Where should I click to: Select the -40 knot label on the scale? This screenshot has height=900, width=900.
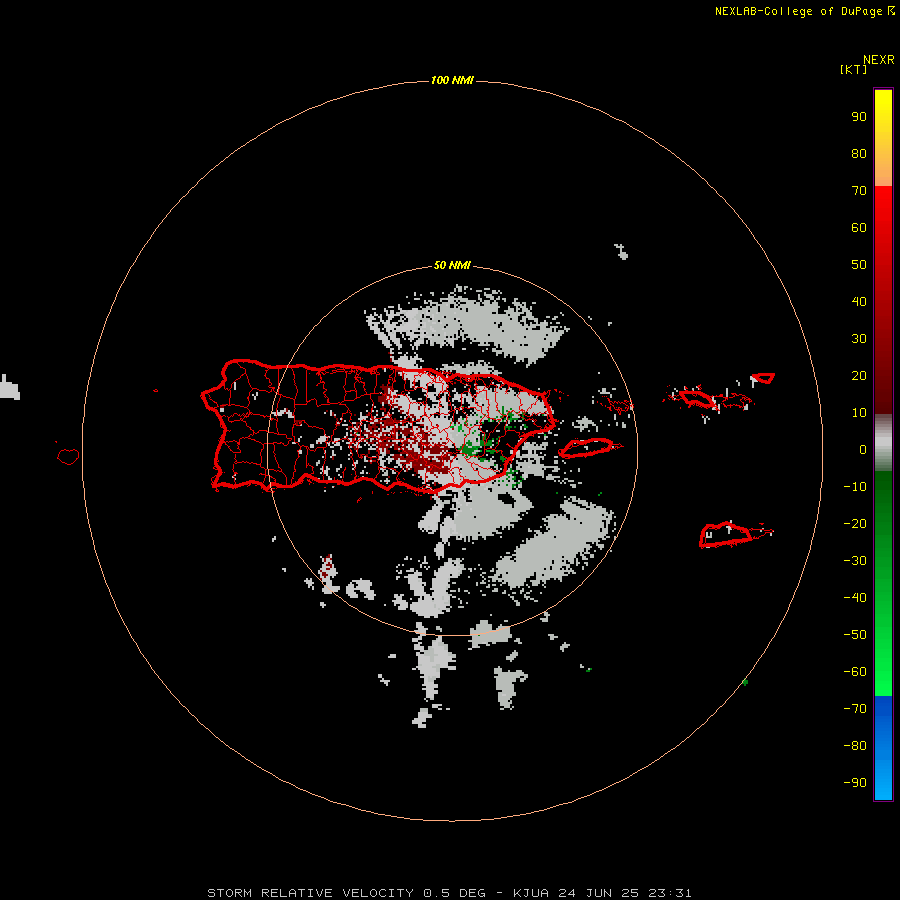coord(855,598)
